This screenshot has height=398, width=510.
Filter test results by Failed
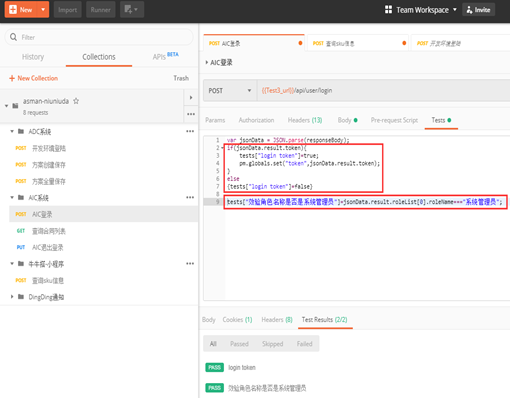click(x=304, y=344)
